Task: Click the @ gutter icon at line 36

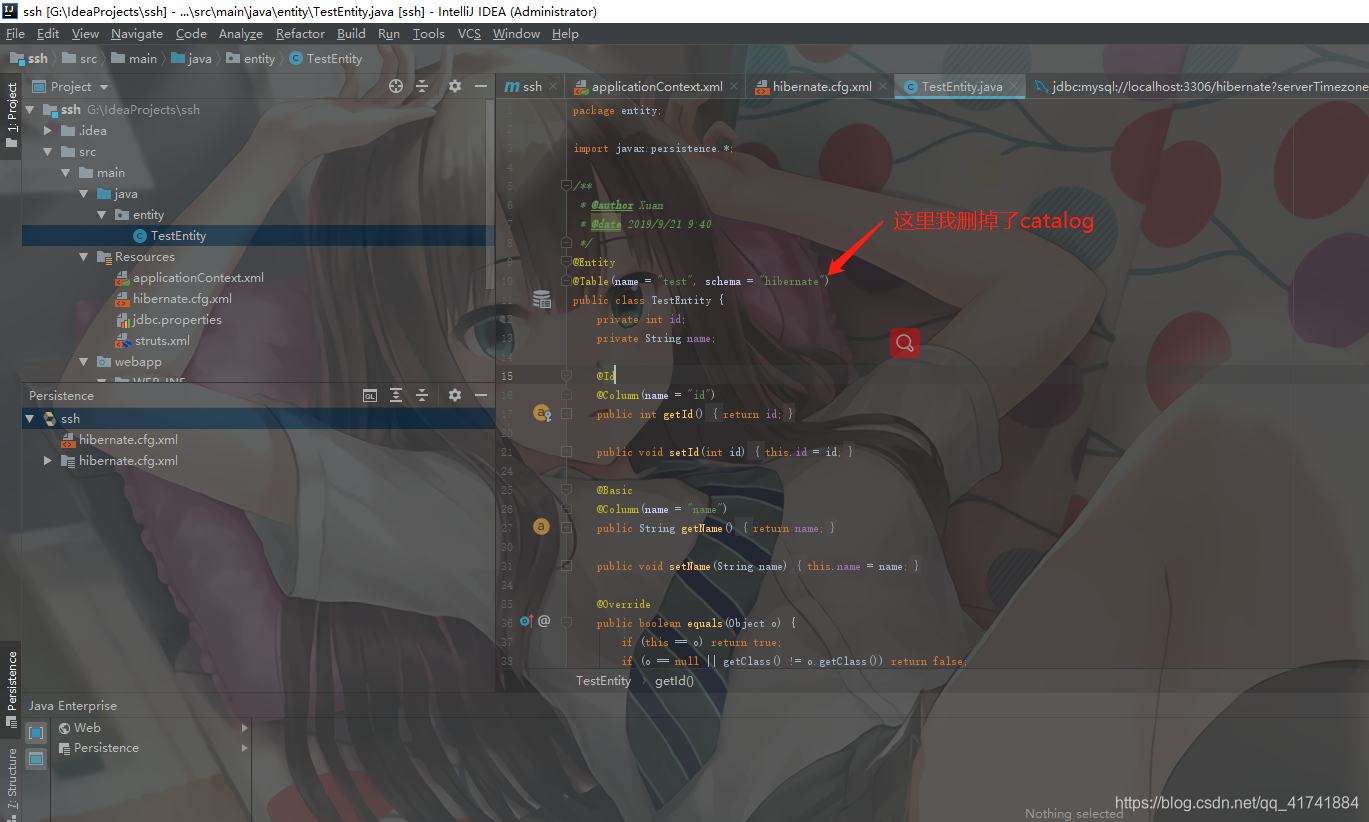Action: coord(544,621)
